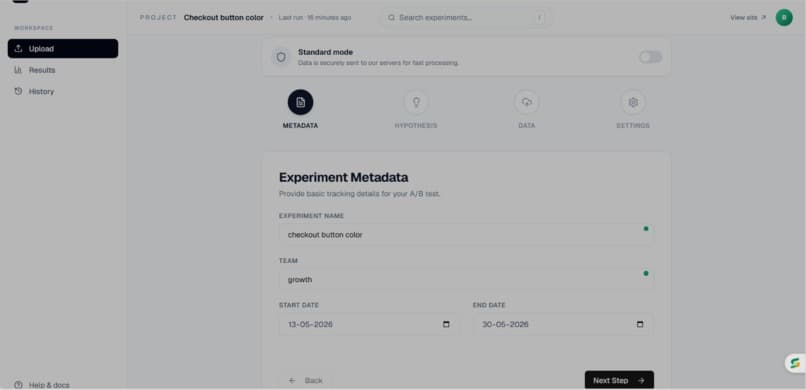806x390 pixels.
Task: Edit the Team field
Action: pyautogui.click(x=466, y=280)
